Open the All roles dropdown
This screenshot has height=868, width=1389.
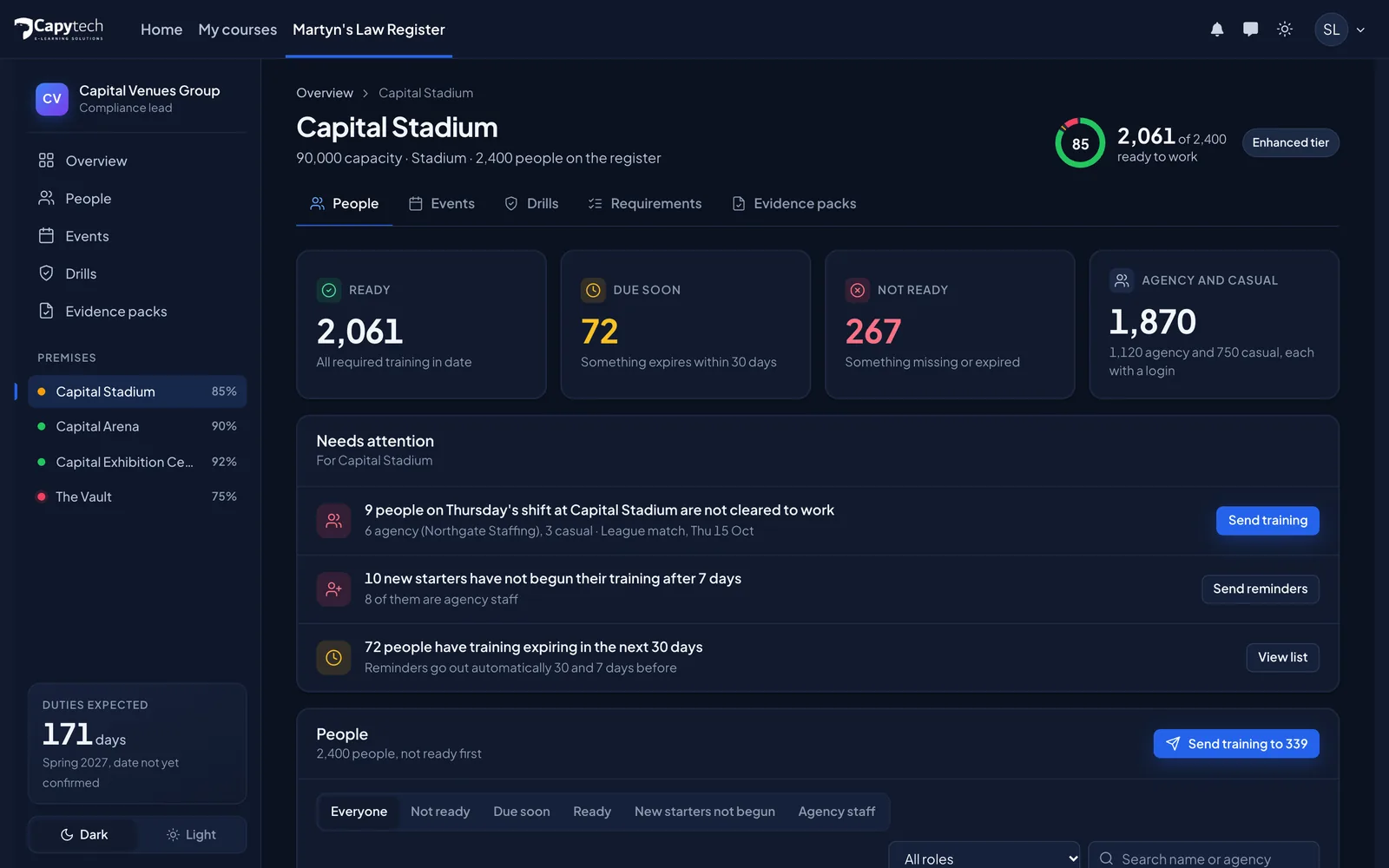(x=984, y=858)
